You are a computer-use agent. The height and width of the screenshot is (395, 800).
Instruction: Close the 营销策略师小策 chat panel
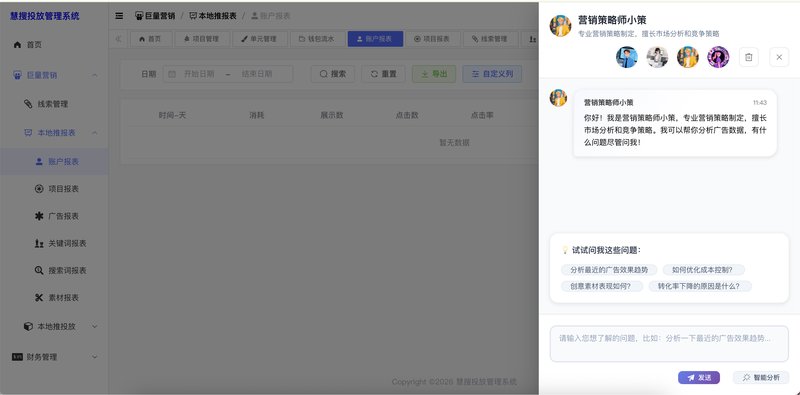[779, 57]
